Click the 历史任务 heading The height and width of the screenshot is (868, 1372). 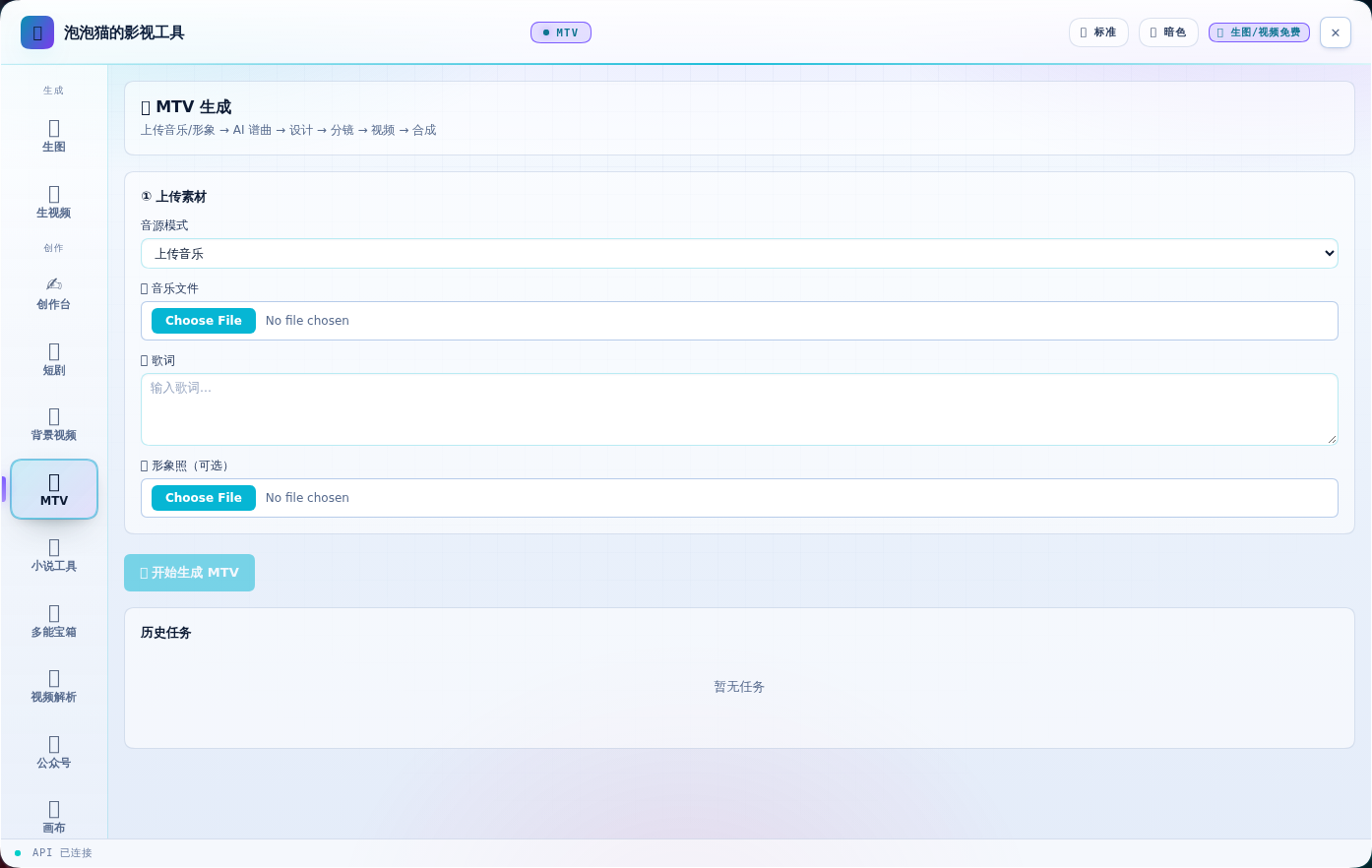[x=165, y=633]
